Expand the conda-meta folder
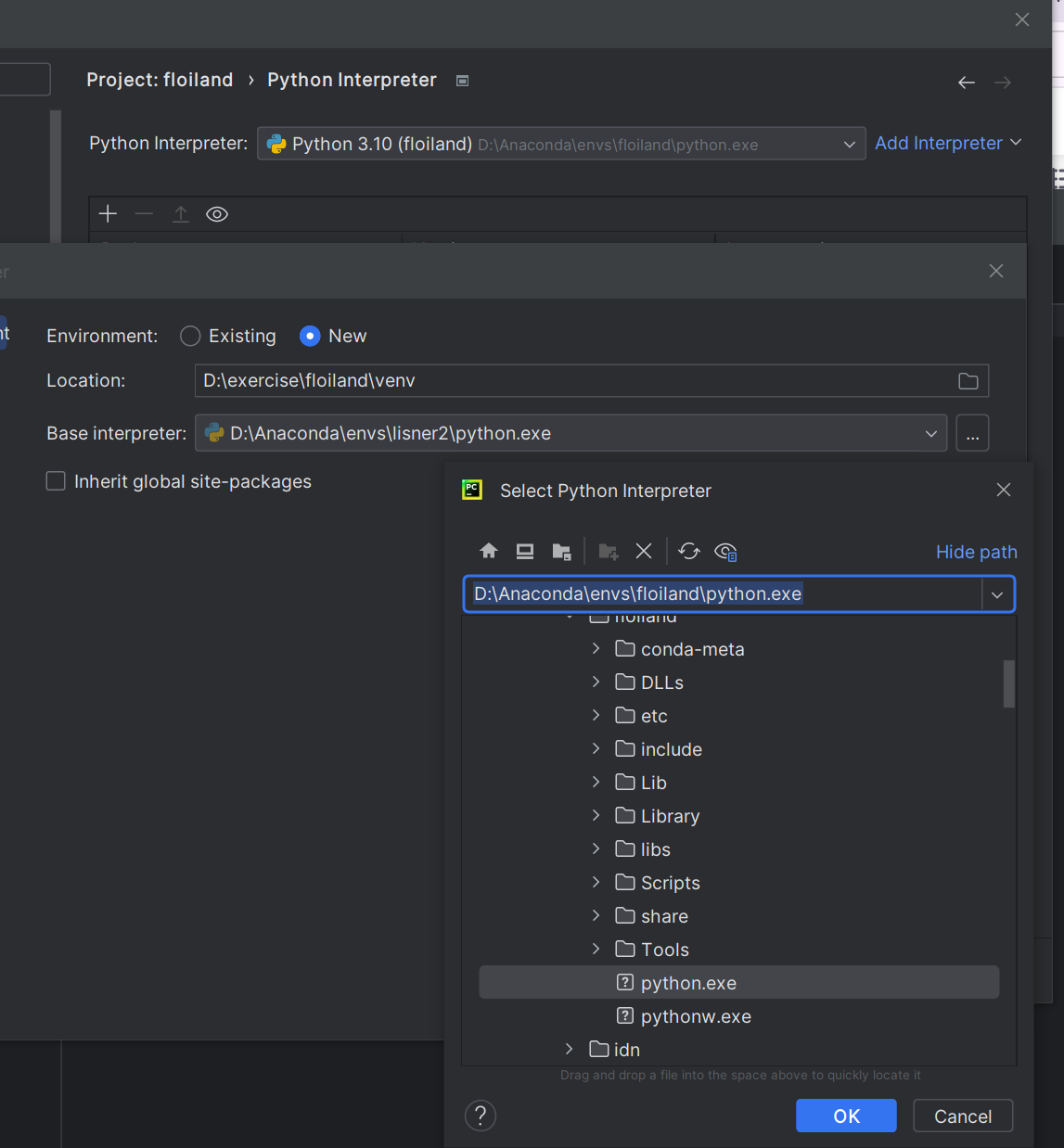 pyautogui.click(x=596, y=648)
